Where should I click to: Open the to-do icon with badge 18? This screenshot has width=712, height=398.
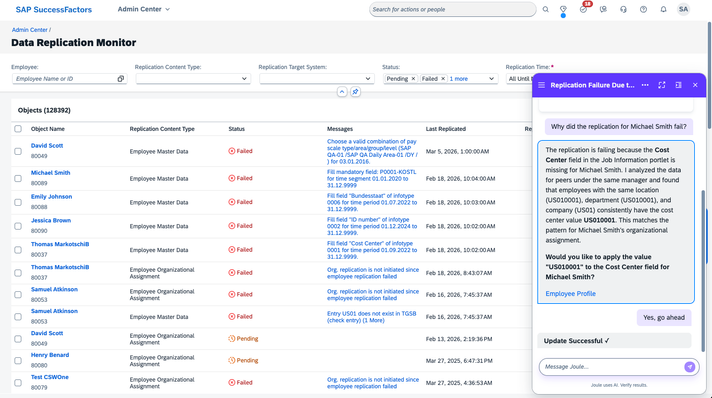[x=583, y=9]
